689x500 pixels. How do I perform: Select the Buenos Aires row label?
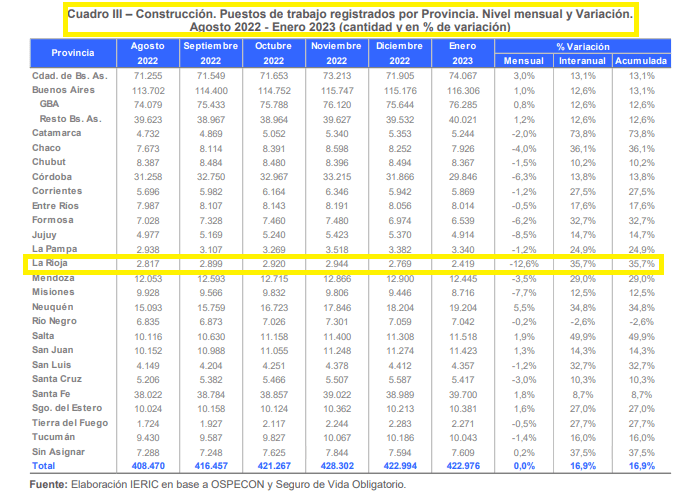coord(63,90)
